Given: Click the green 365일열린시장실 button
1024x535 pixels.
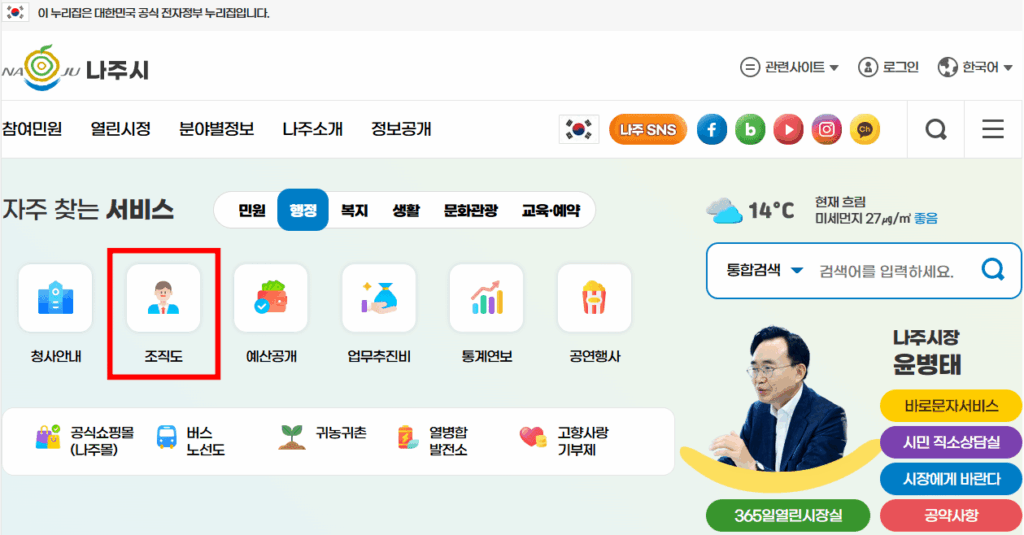Looking at the screenshot, I should pyautogui.click(x=788, y=515).
